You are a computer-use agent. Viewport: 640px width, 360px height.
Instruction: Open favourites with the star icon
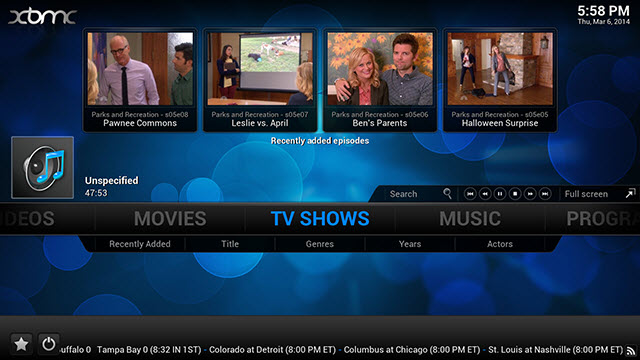(x=21, y=344)
